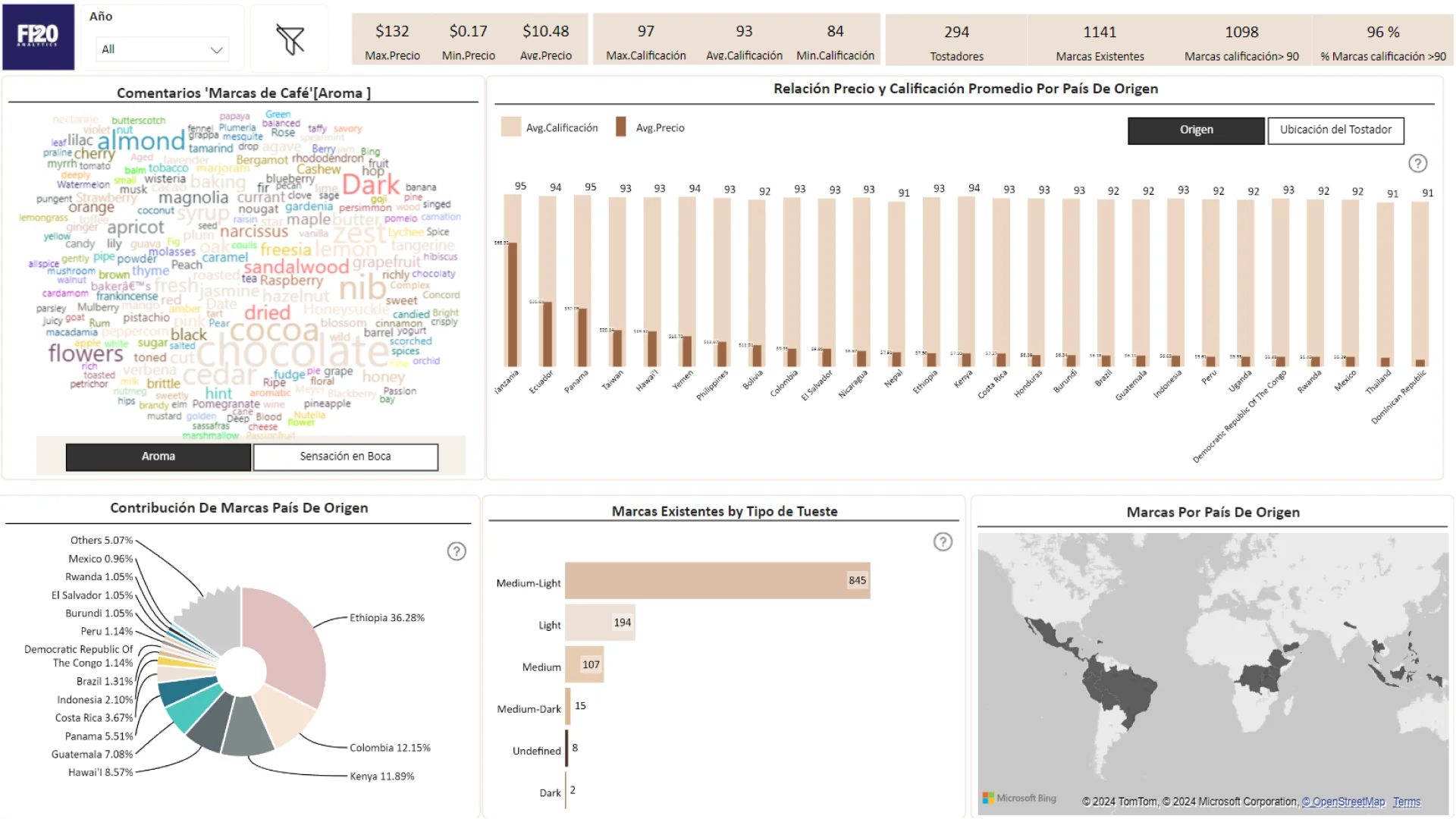
Task: Open the OpenStreetMap link on map
Action: pyautogui.click(x=1343, y=802)
